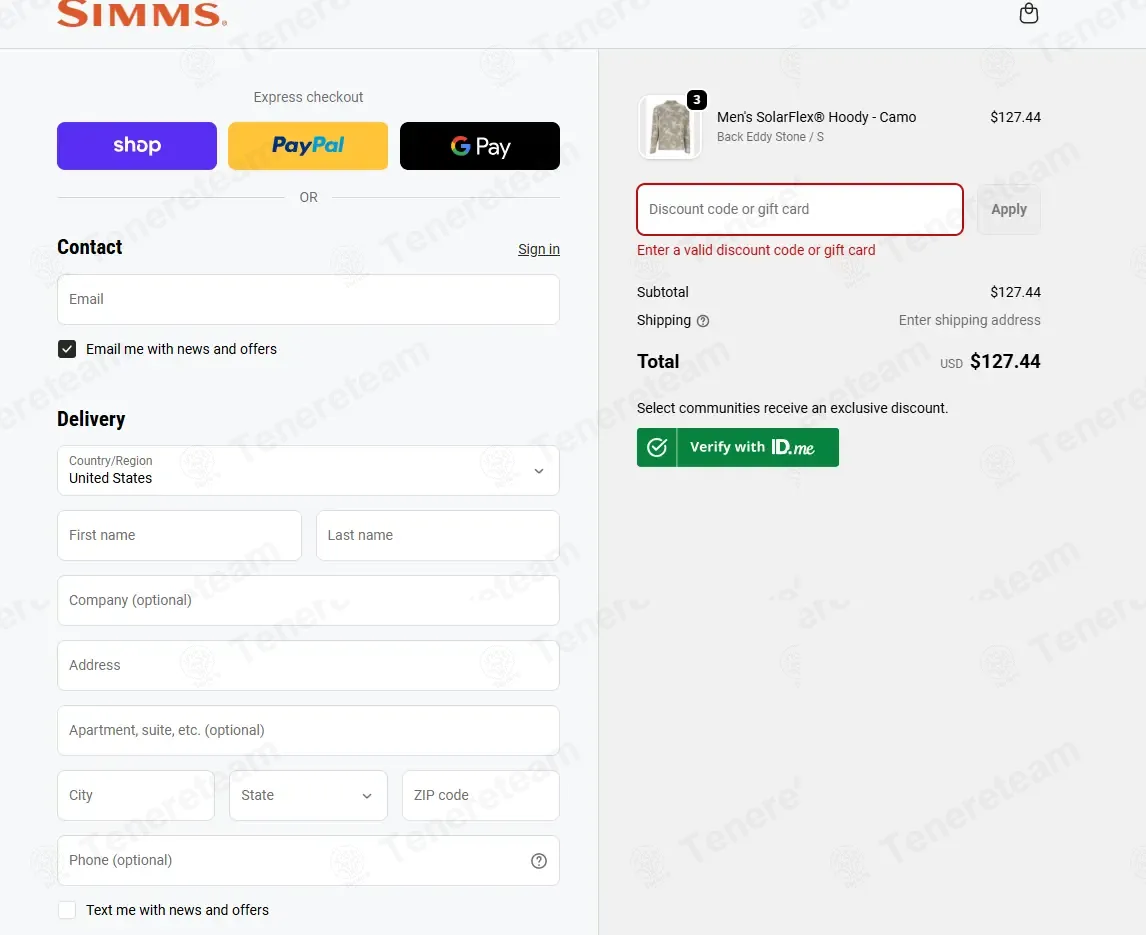Open the shipping help question icon
The image size is (1146, 935).
pos(702,321)
